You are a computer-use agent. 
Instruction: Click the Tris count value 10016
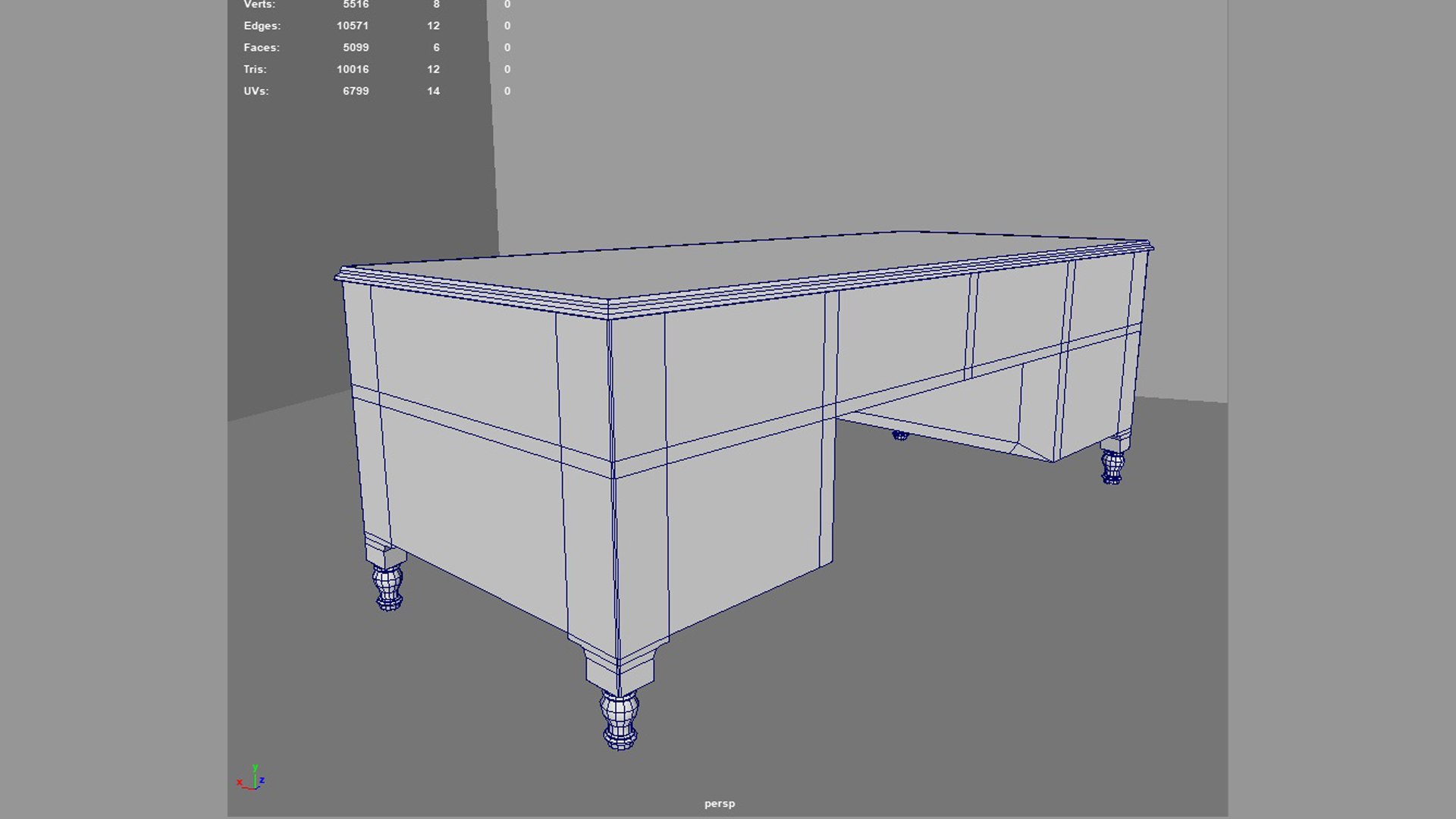(353, 69)
